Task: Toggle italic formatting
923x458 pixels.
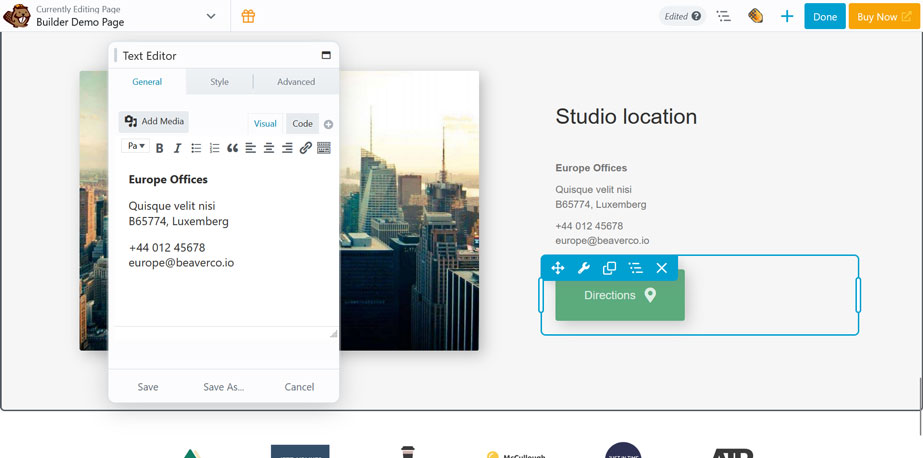Action: pos(177,148)
